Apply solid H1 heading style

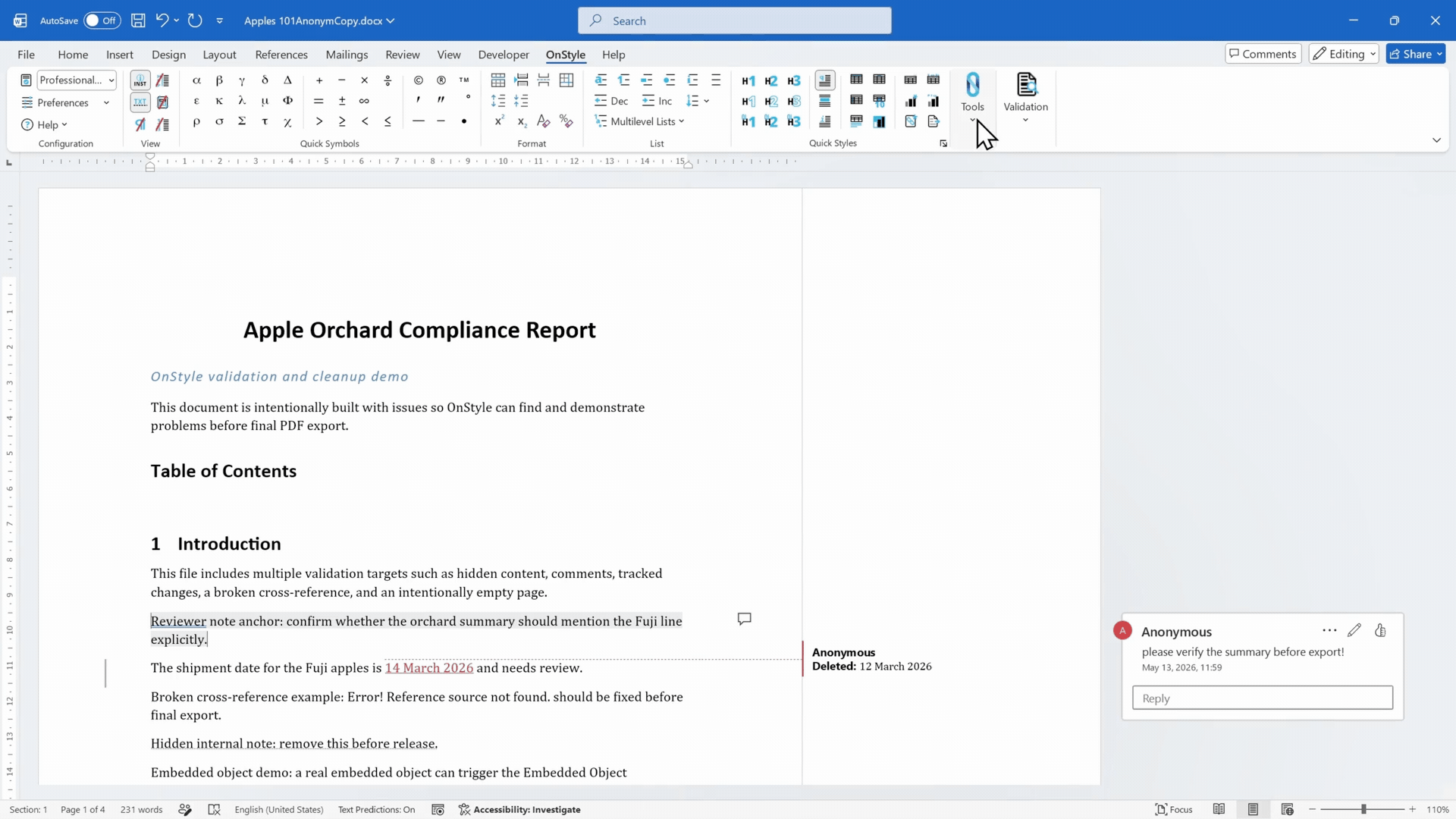tap(748, 80)
